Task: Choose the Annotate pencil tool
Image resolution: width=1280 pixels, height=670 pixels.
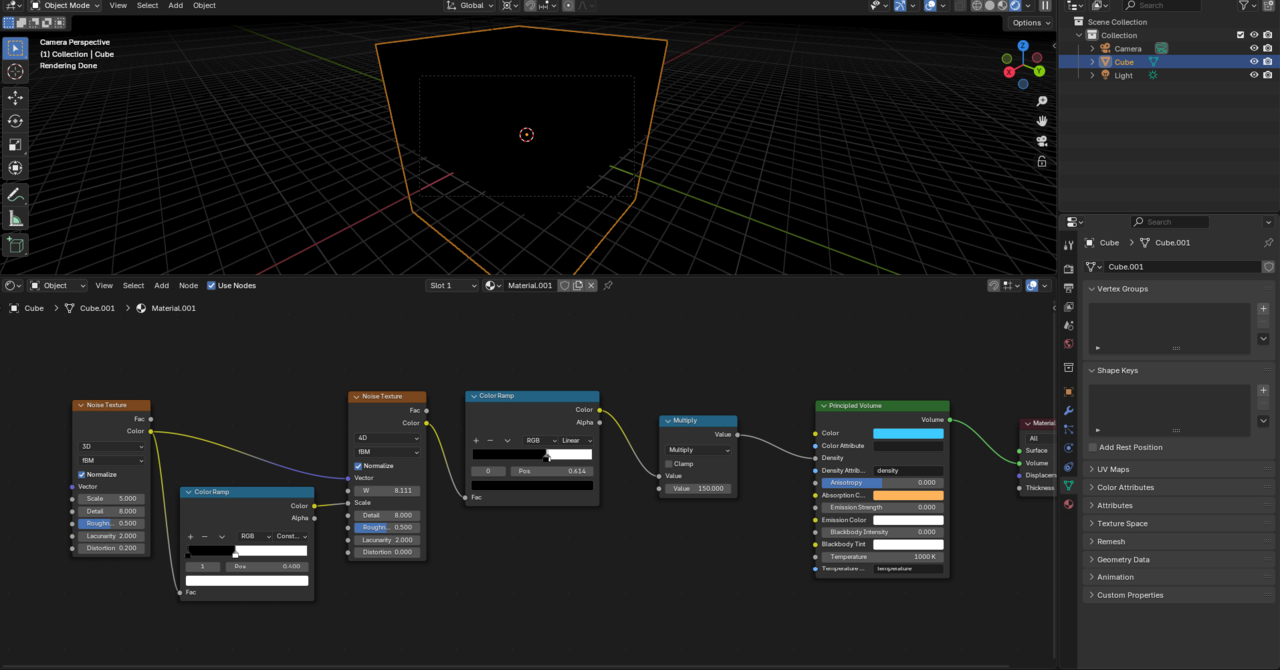Action: click(x=15, y=195)
